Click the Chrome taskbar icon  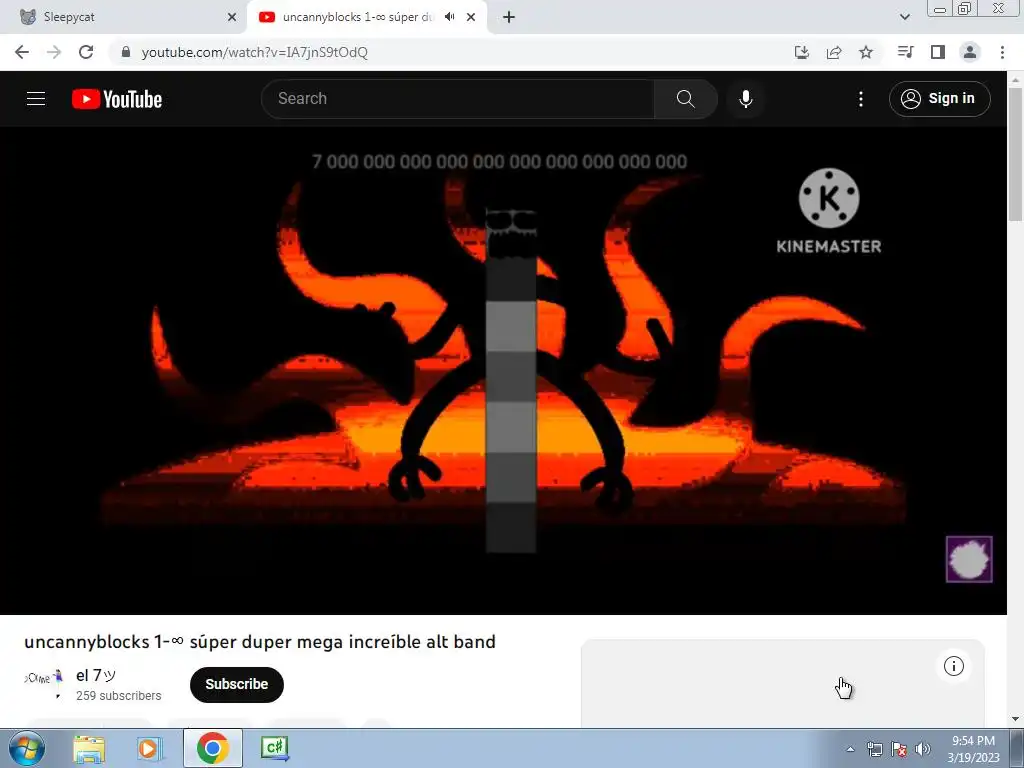point(212,748)
